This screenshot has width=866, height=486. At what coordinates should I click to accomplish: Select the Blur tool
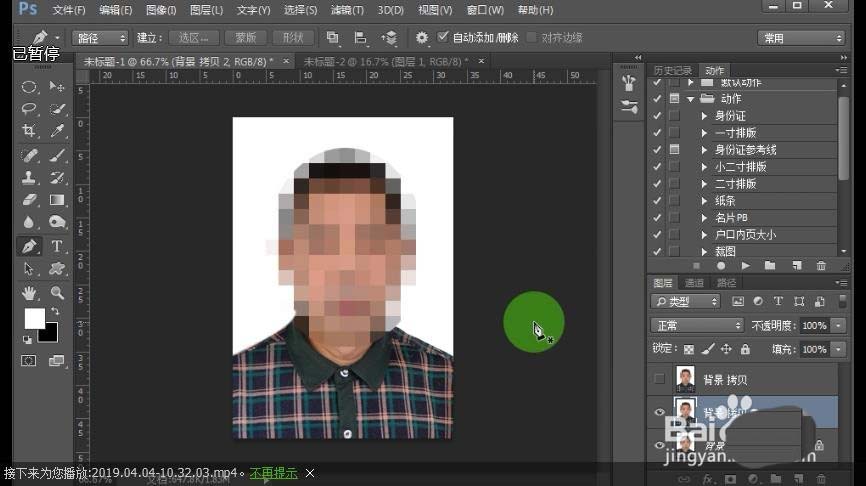click(x=29, y=222)
